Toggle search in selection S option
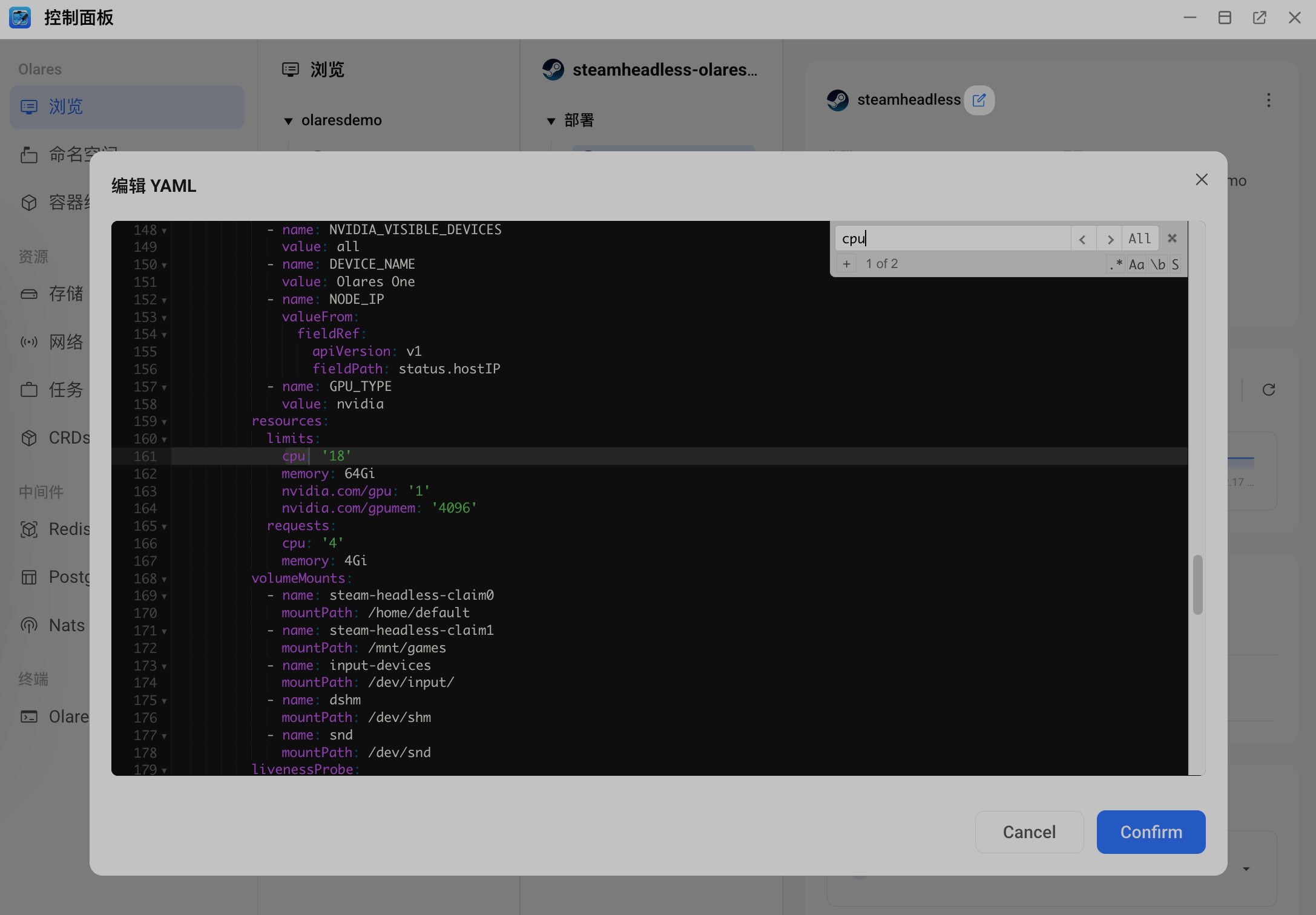Screen dimensions: 1316x915 pos(1175,264)
